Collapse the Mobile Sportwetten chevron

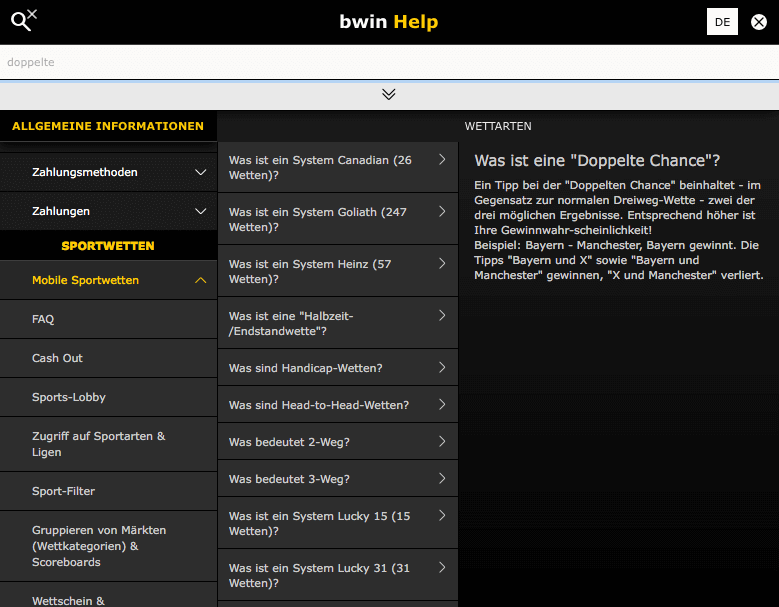pos(200,280)
